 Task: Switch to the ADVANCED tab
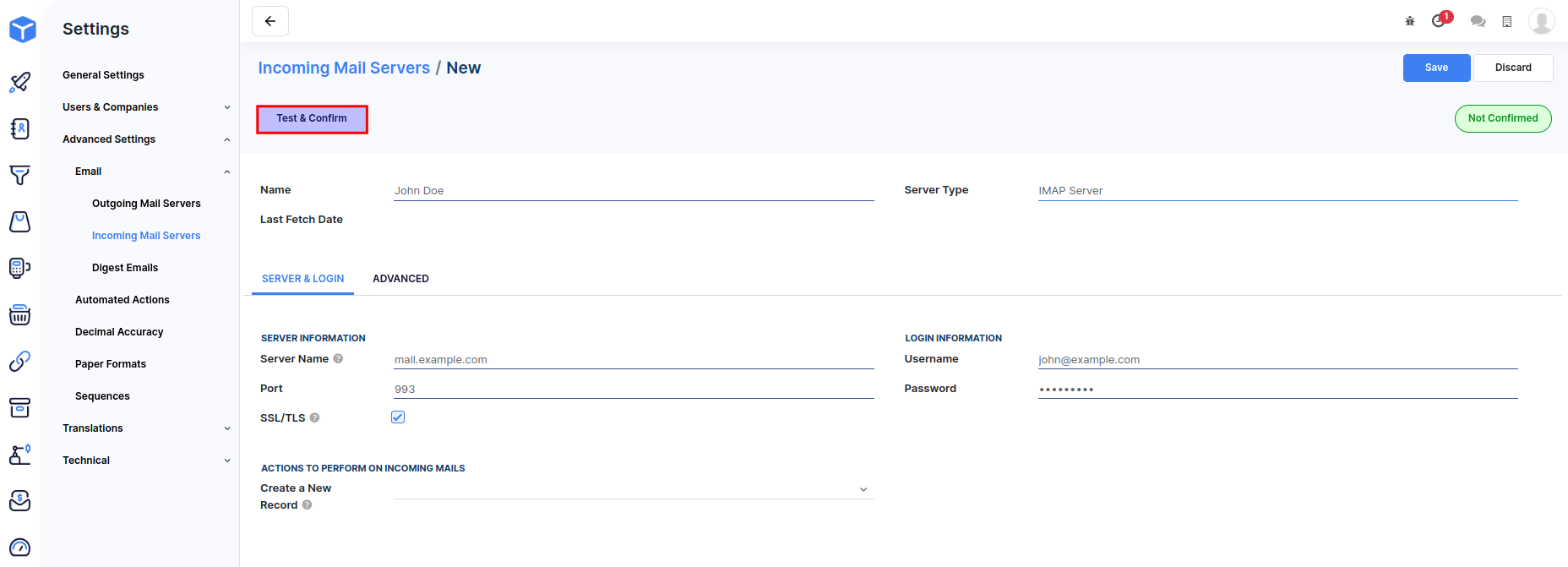400,279
